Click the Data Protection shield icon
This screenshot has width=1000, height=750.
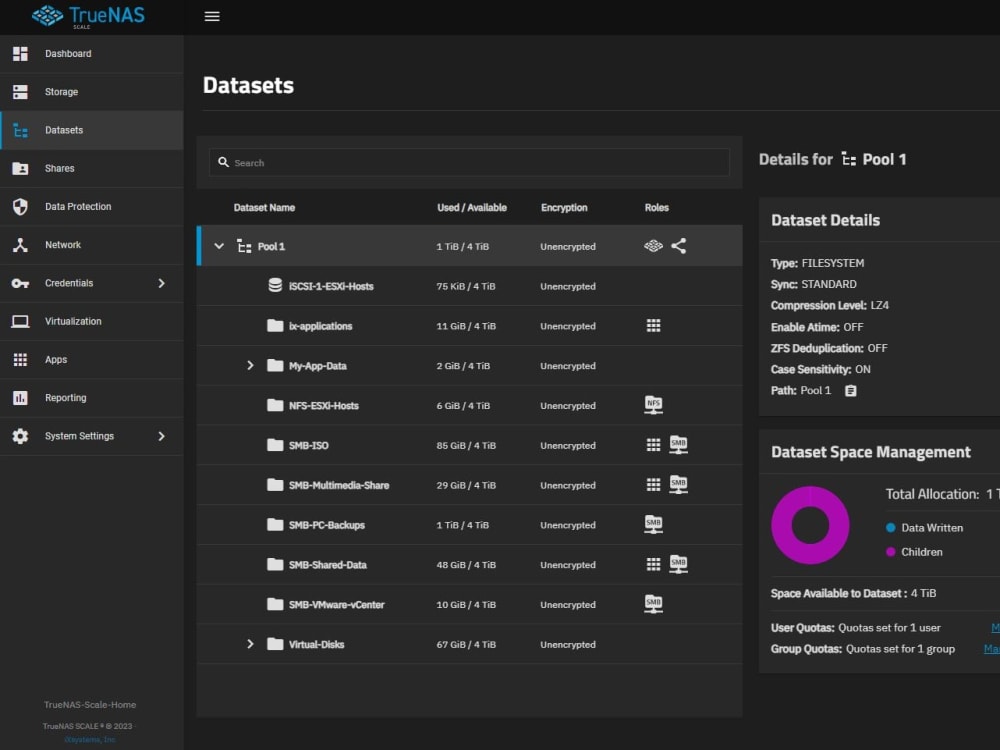(x=20, y=207)
